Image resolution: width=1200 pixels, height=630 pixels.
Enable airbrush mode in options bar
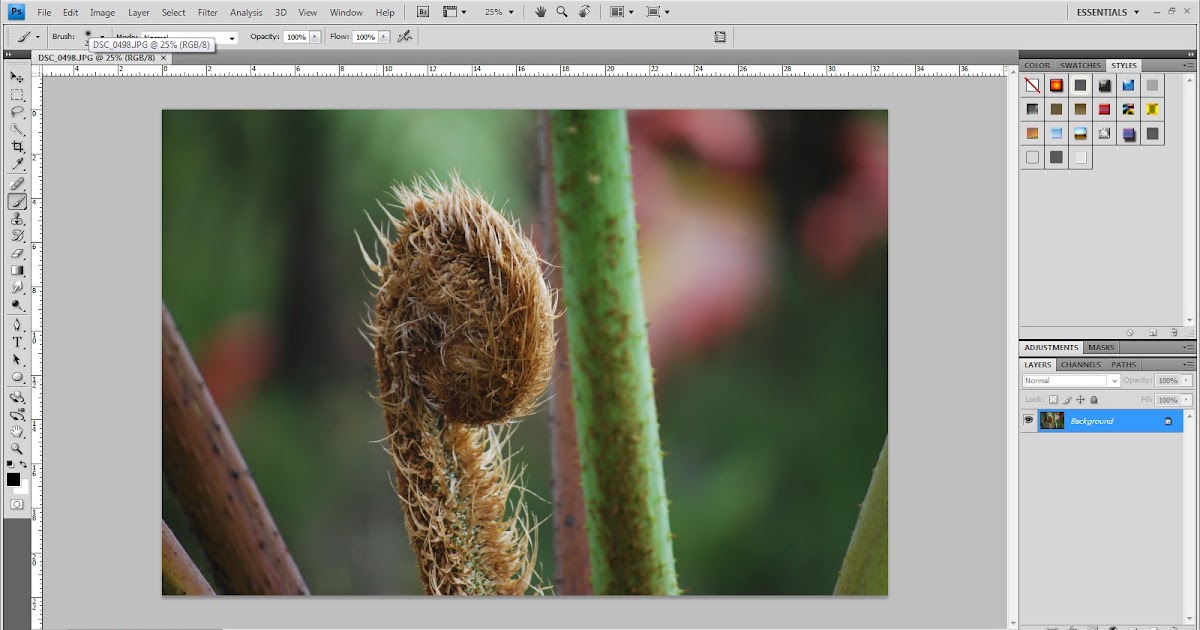(x=404, y=37)
